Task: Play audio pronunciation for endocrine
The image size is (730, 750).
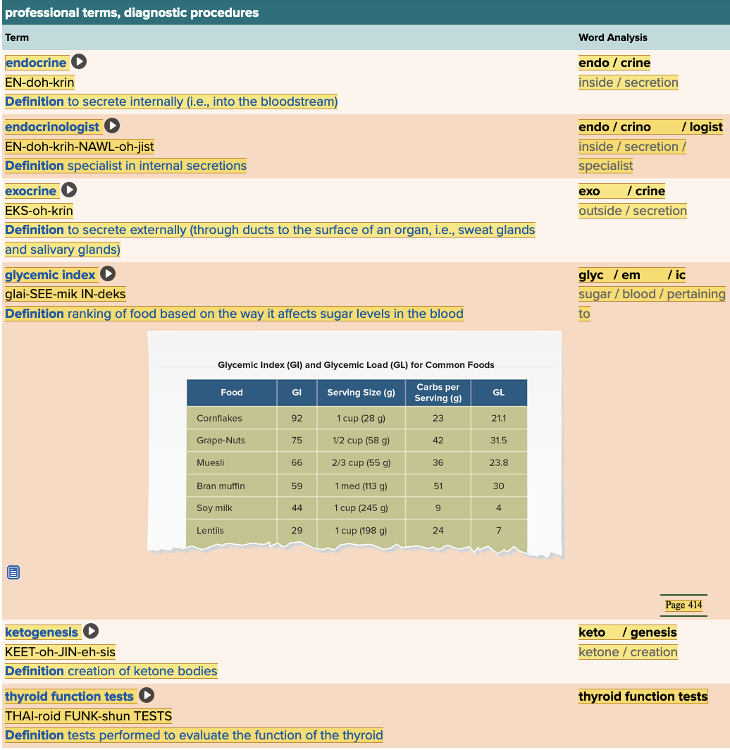Action: click(79, 62)
